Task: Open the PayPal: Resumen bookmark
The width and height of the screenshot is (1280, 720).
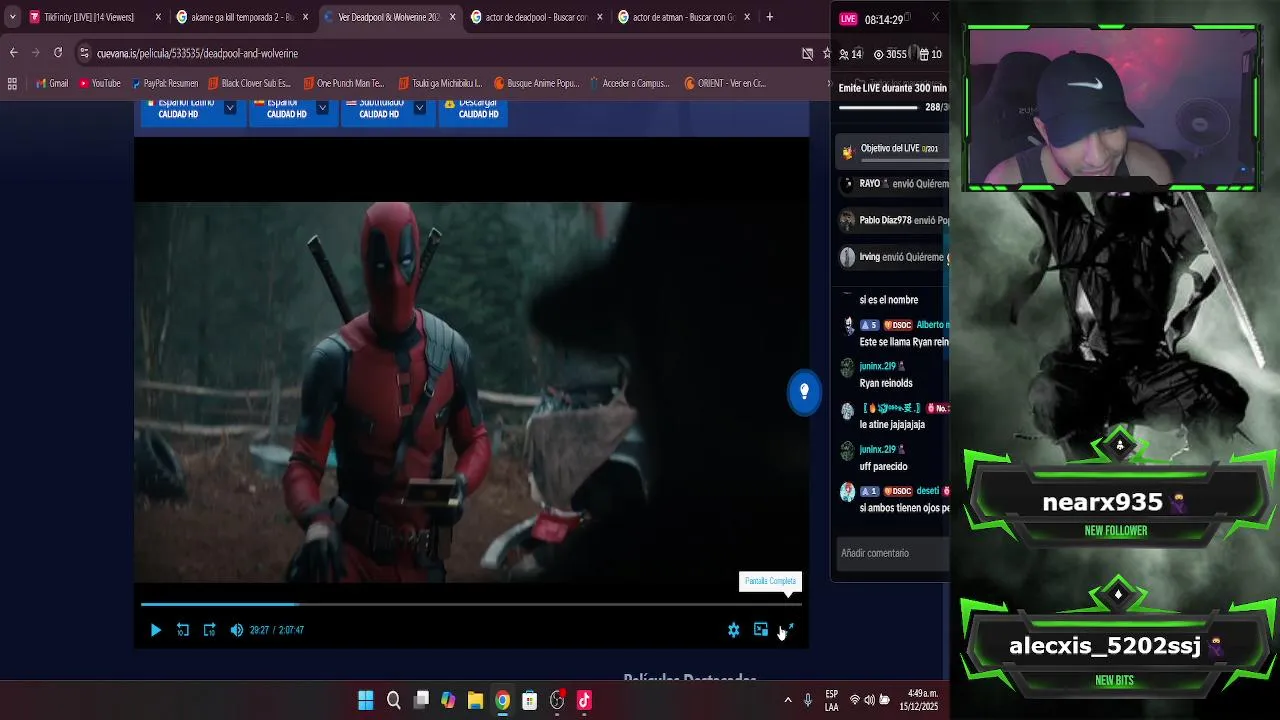Action: [x=165, y=83]
